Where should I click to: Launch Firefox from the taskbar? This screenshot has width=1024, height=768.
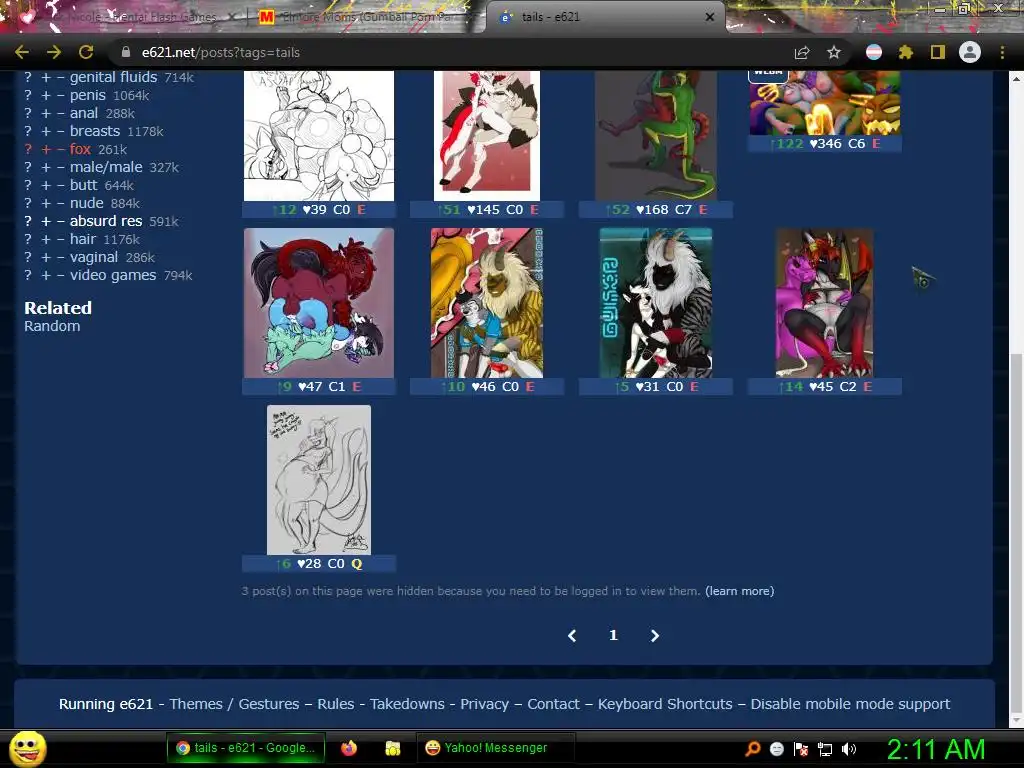click(x=349, y=748)
